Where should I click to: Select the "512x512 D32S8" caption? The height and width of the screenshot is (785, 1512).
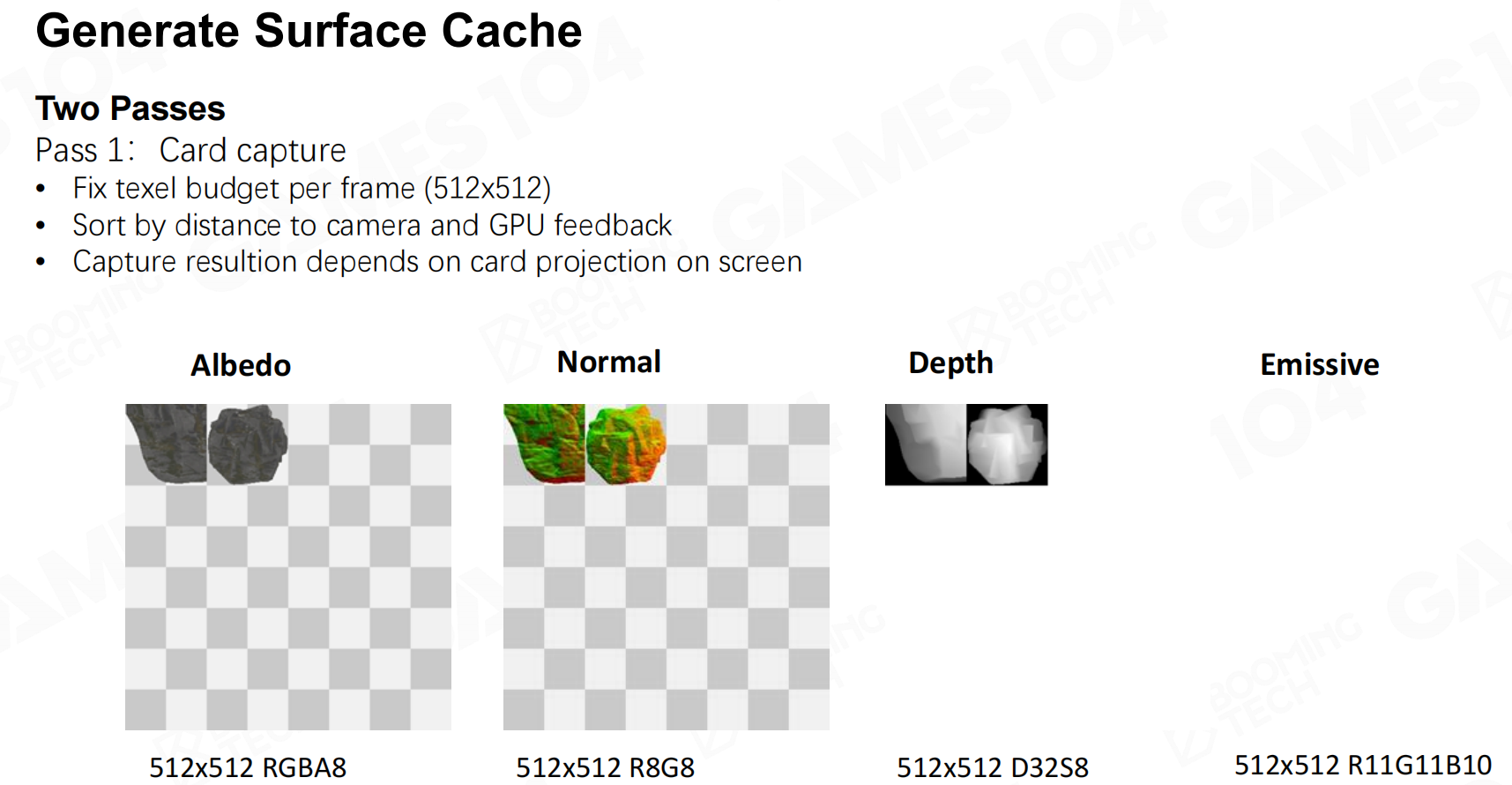pyautogui.click(x=992, y=767)
